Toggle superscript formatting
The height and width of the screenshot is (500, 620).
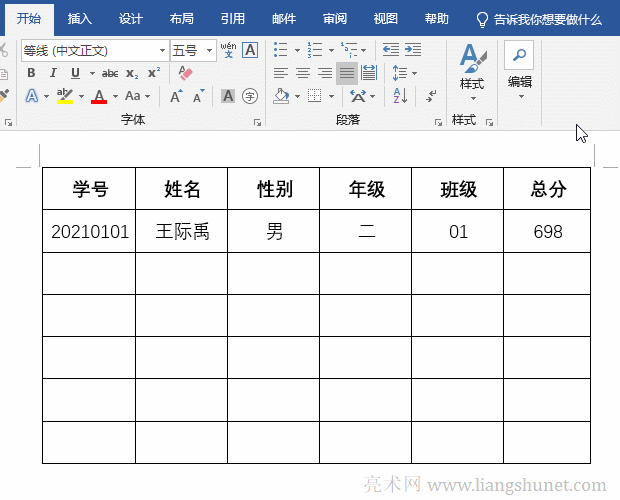[154, 73]
